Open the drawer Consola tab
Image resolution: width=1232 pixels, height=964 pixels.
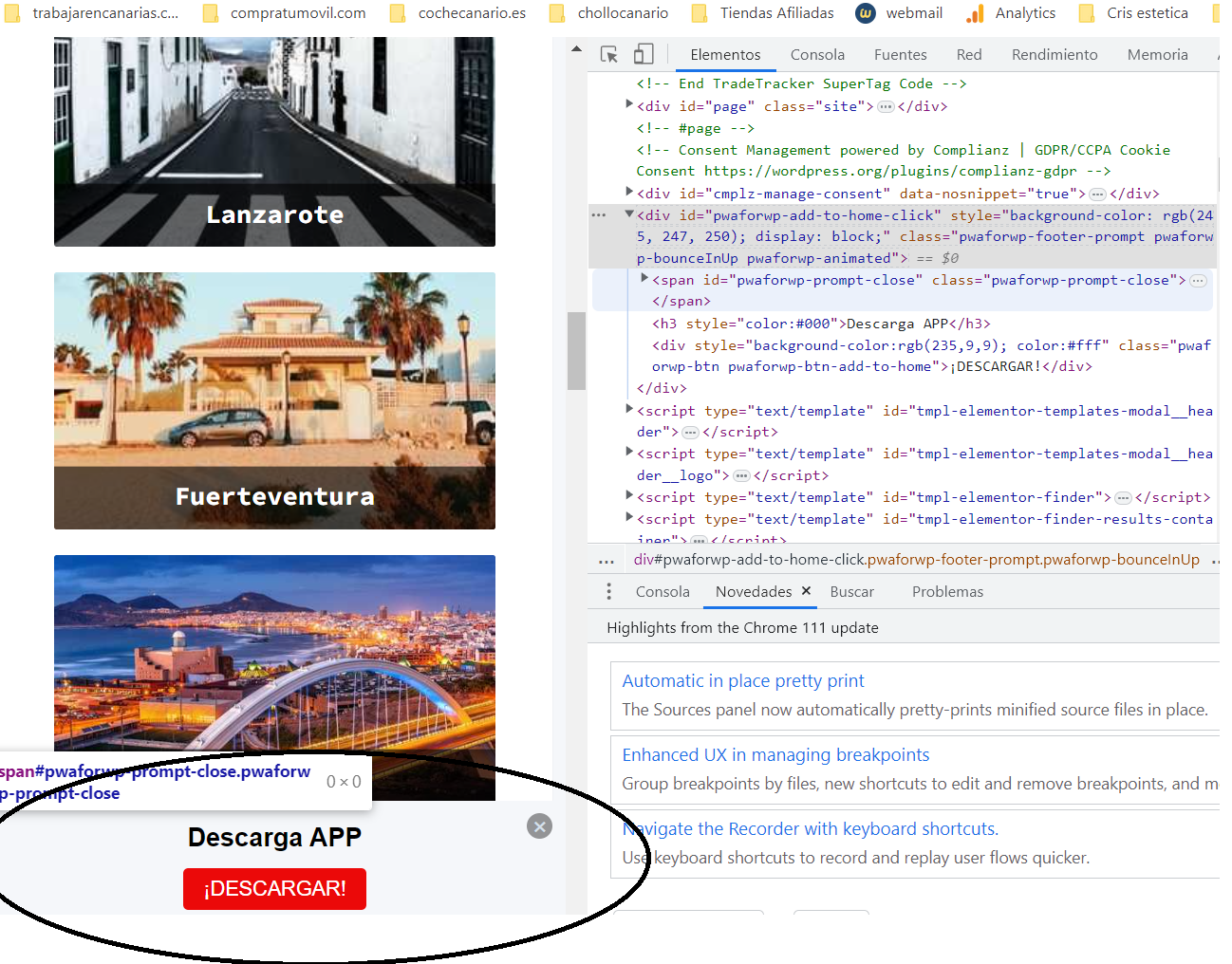[663, 592]
